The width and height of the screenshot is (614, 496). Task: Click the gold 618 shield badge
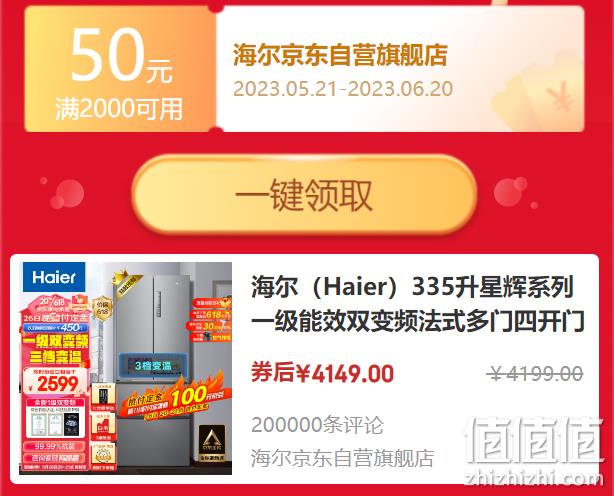click(x=103, y=308)
